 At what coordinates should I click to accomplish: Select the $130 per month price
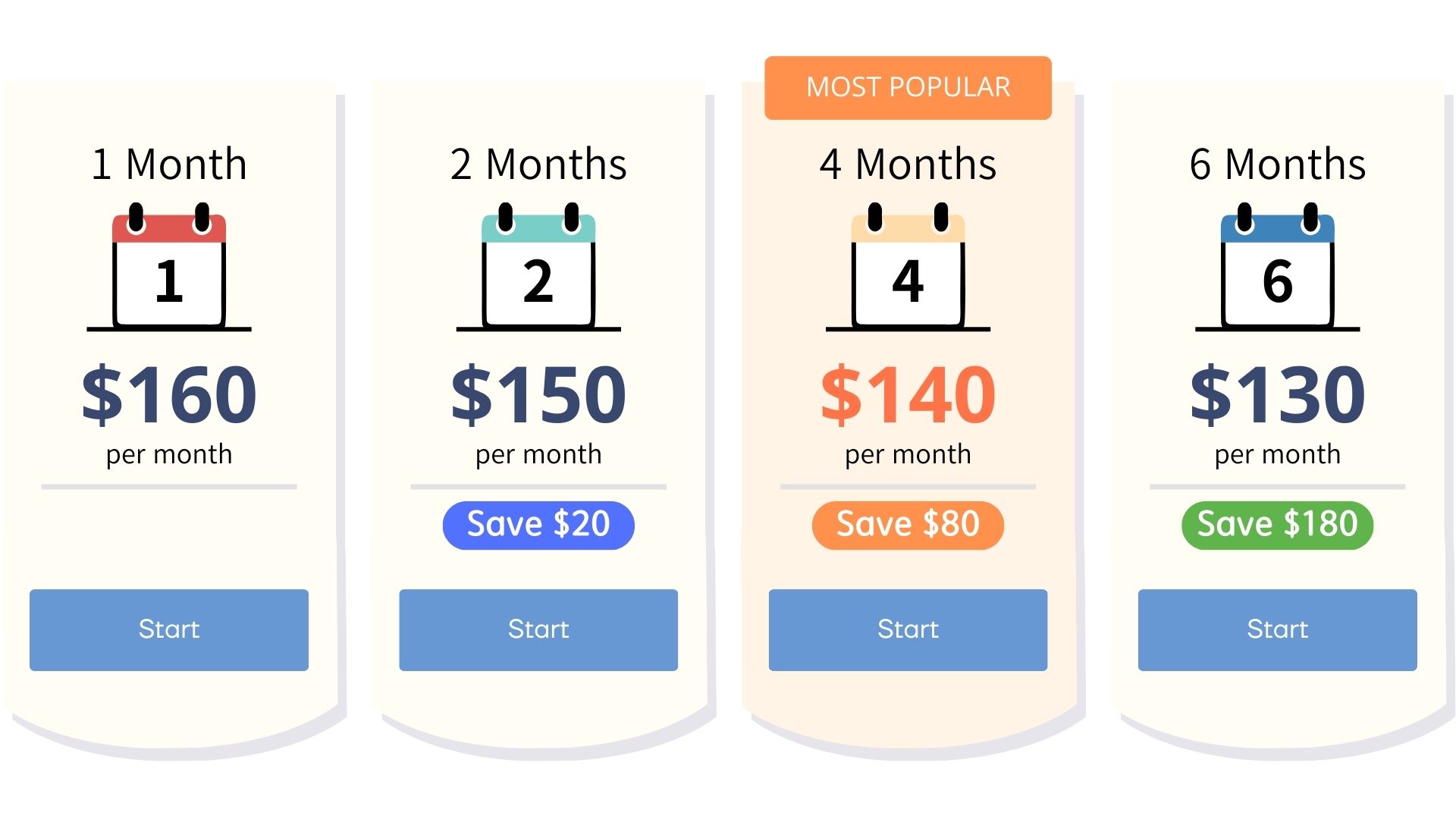click(x=1277, y=394)
